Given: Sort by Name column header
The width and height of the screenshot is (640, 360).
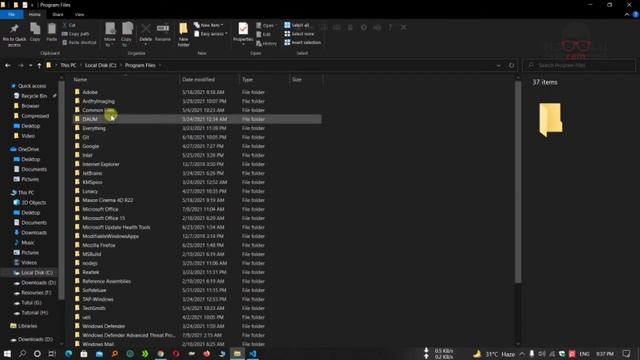Looking at the screenshot, I should click(125, 80).
